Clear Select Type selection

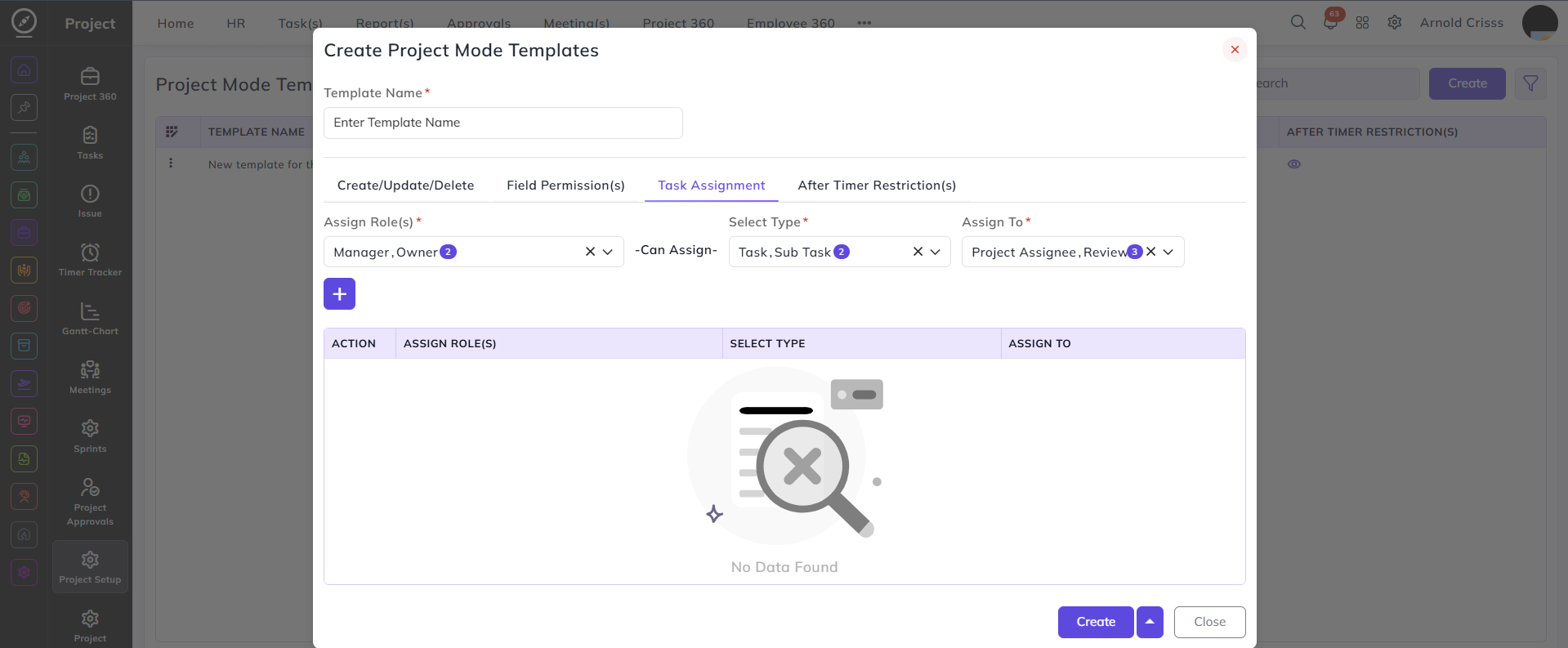[x=918, y=252]
